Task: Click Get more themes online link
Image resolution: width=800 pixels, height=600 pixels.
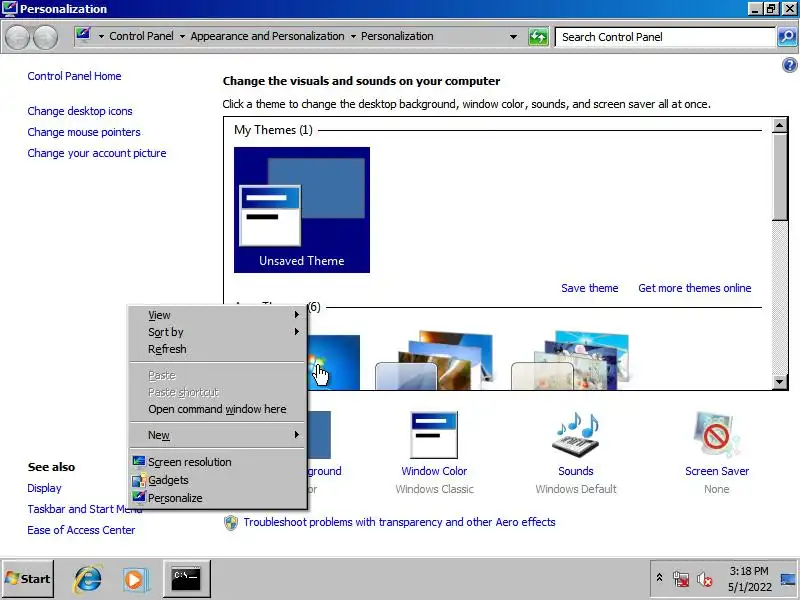Action: coord(694,288)
